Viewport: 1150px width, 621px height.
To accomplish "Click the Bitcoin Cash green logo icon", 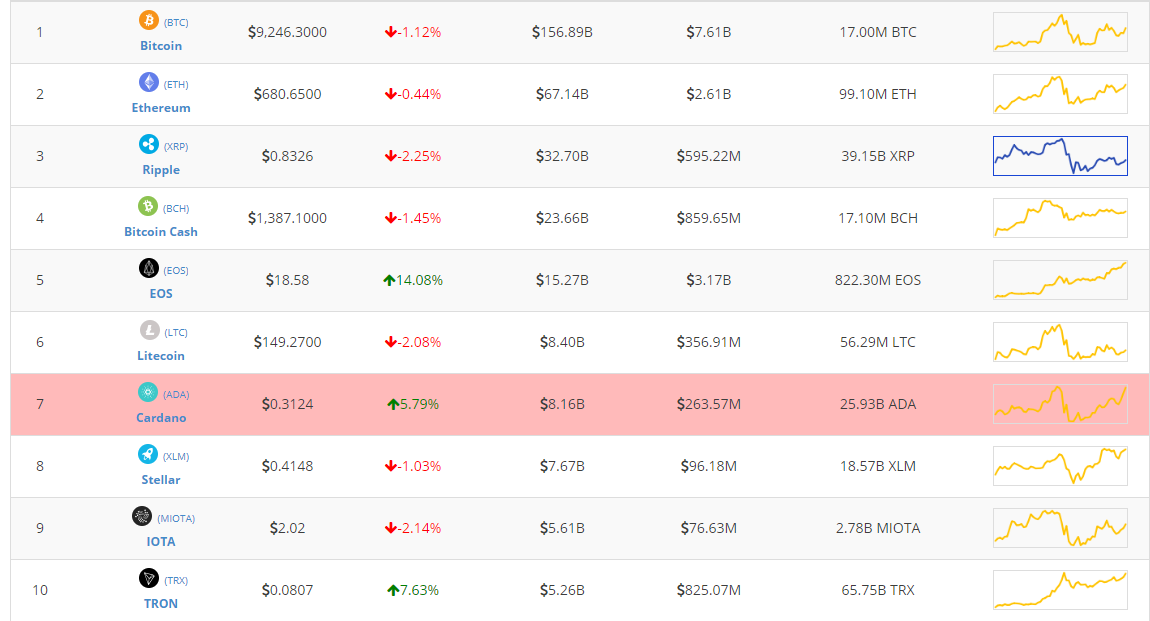I will point(148,206).
